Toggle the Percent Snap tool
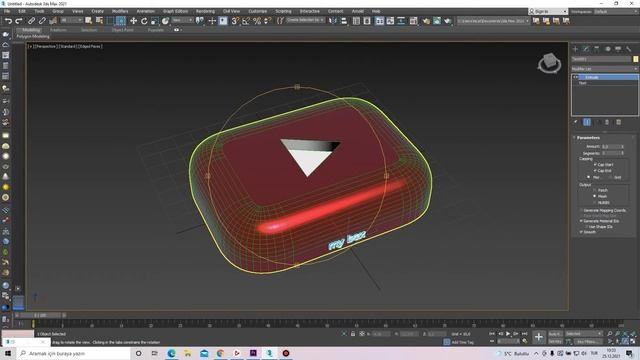 pos(257,21)
